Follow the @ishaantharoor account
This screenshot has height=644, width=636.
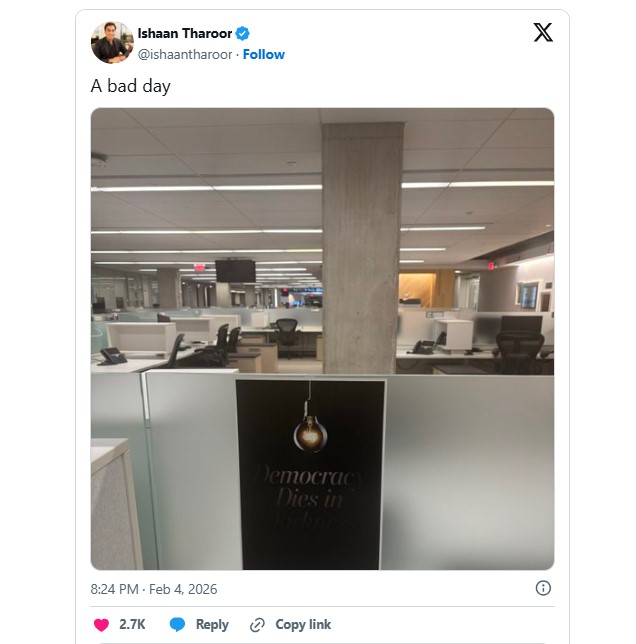(264, 54)
